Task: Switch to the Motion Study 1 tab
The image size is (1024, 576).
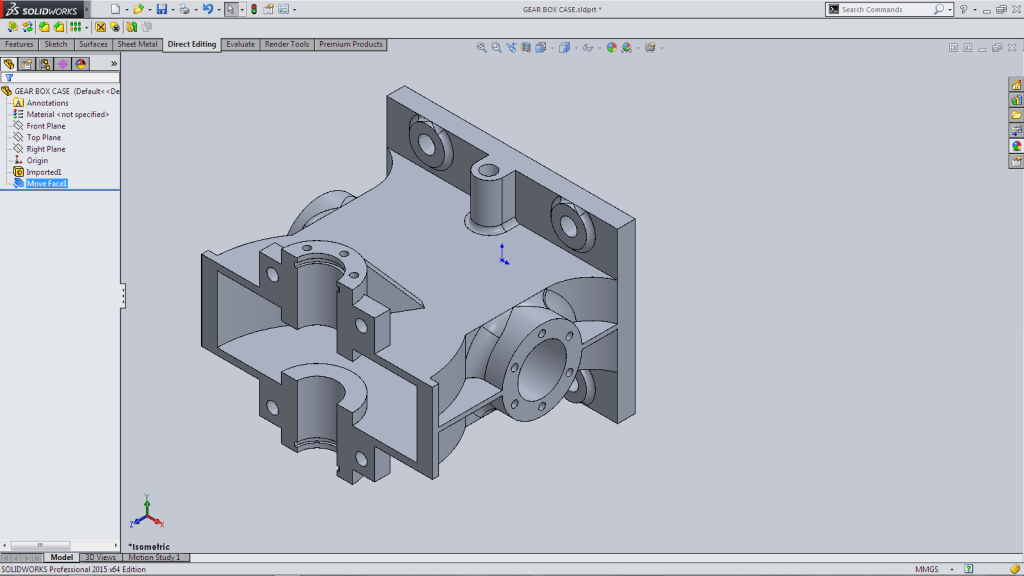Action: pyautogui.click(x=155, y=557)
